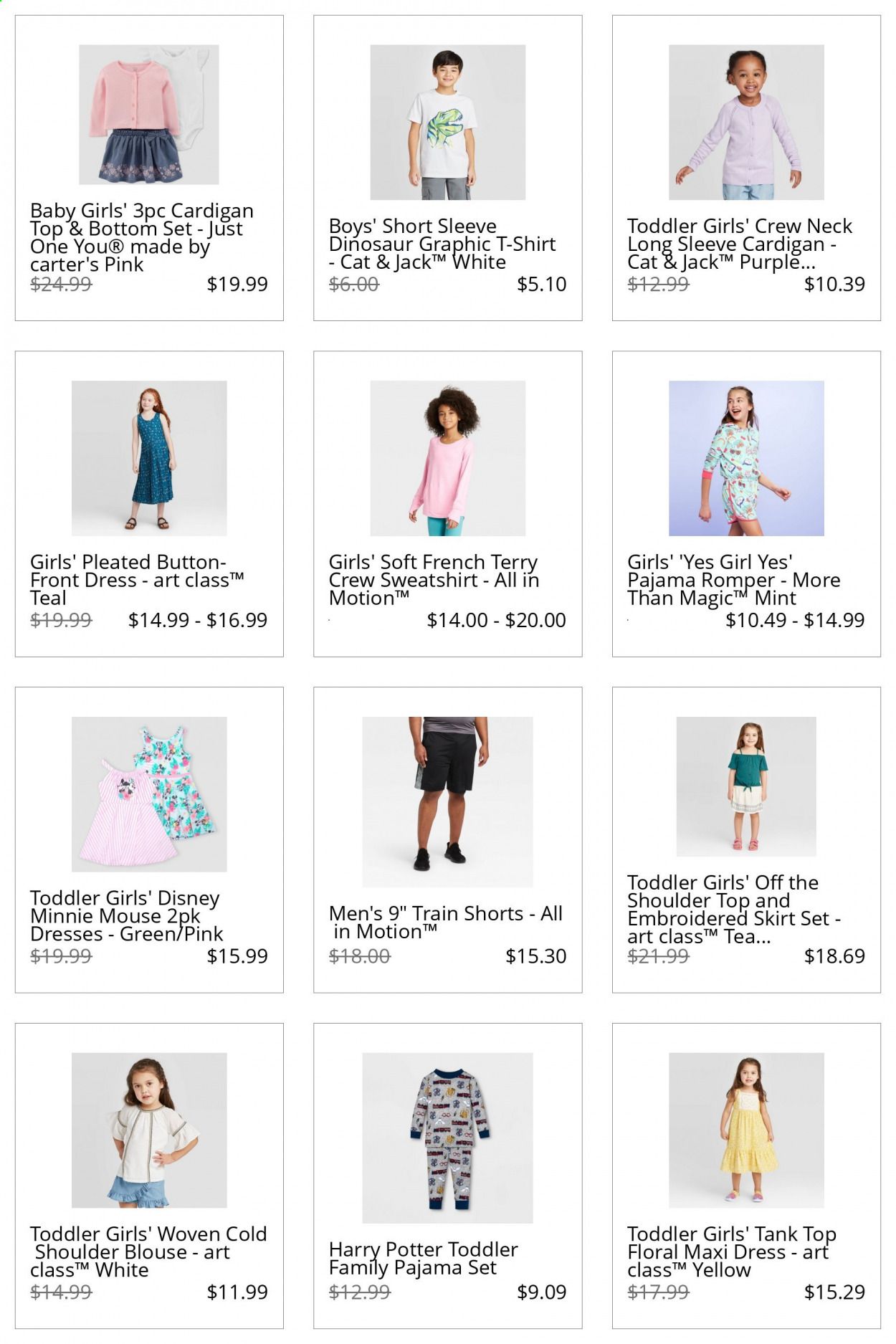The height and width of the screenshot is (1344, 896).
Task: Open the boy in dinosaur T-shirt photo
Action: click(x=447, y=122)
